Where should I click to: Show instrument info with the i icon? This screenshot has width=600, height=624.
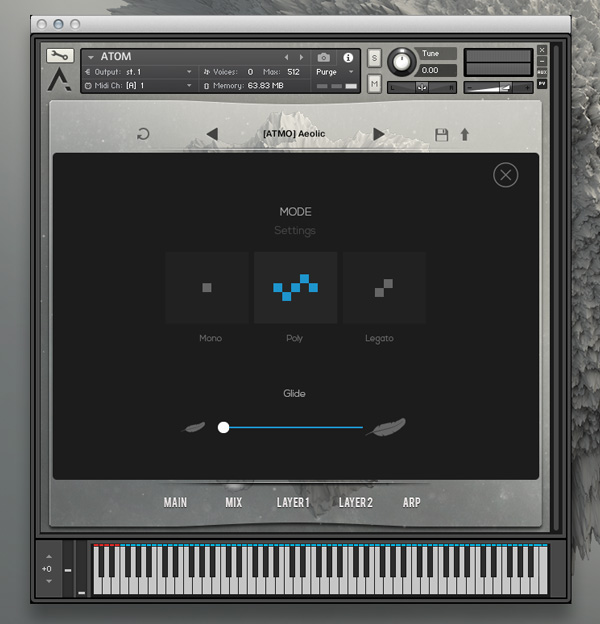[348, 58]
